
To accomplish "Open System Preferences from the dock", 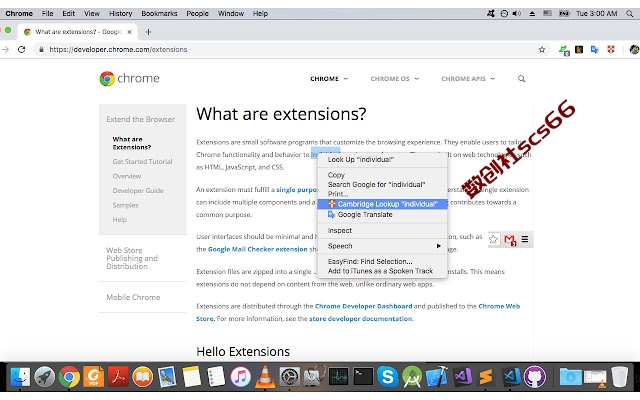I will click(290, 377).
